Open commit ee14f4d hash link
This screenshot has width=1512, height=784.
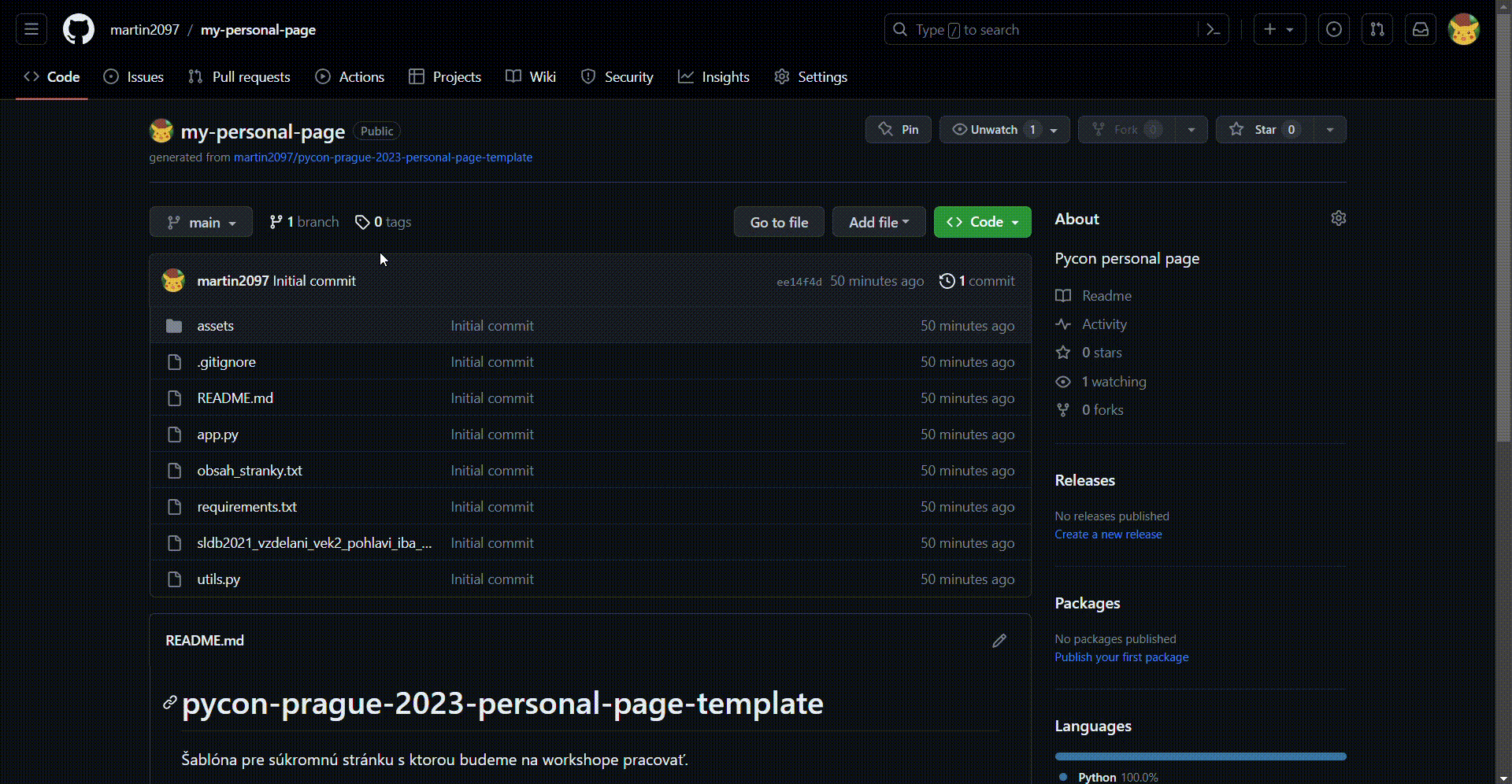tap(799, 282)
